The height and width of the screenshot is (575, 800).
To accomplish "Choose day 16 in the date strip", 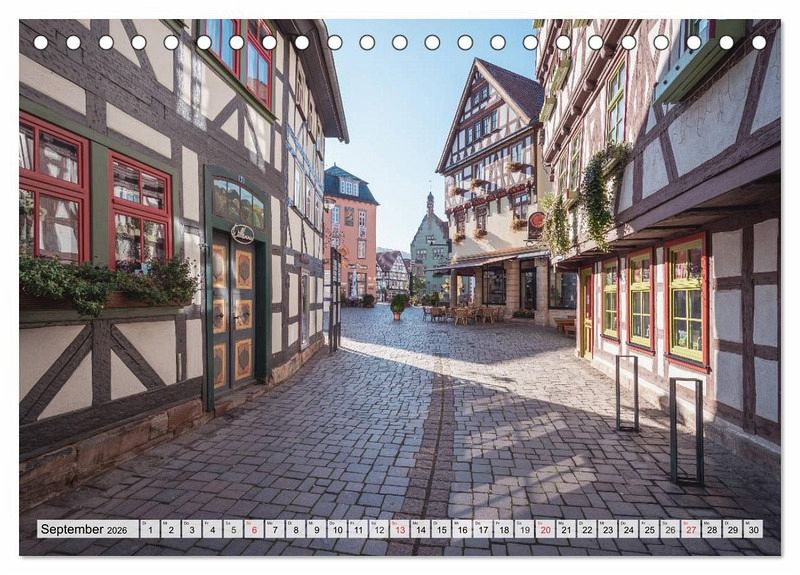I will point(462,529).
